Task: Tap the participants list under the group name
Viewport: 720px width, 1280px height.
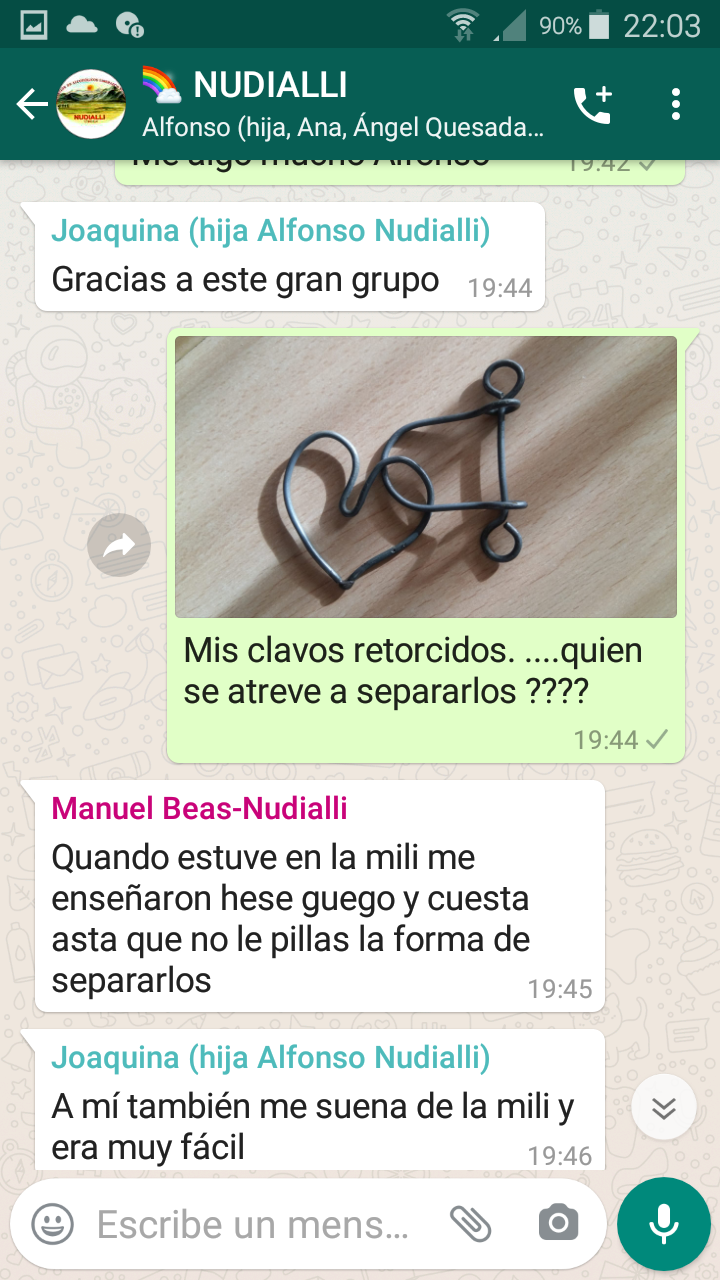Action: [343, 128]
